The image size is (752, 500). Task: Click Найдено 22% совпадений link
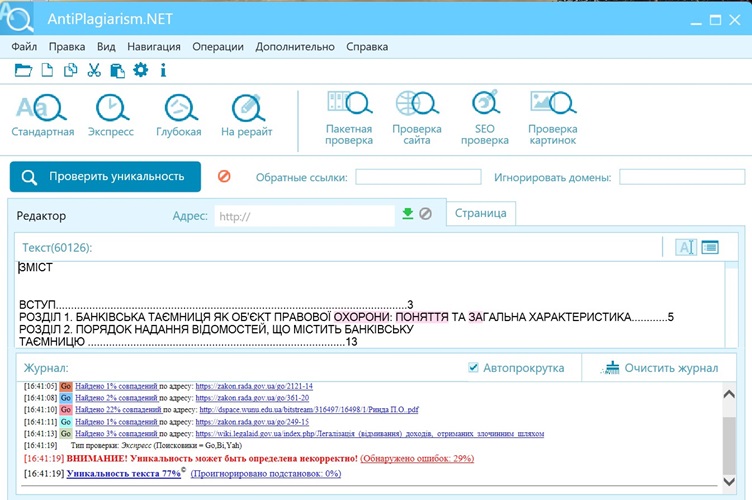tap(118, 409)
